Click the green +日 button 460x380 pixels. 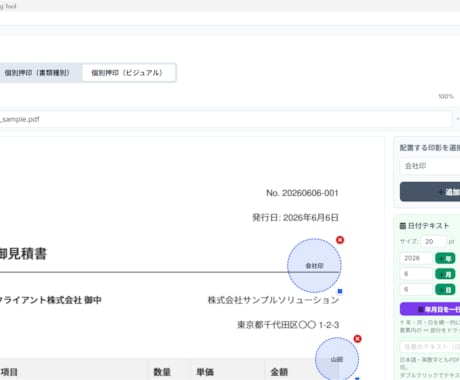coord(445,290)
